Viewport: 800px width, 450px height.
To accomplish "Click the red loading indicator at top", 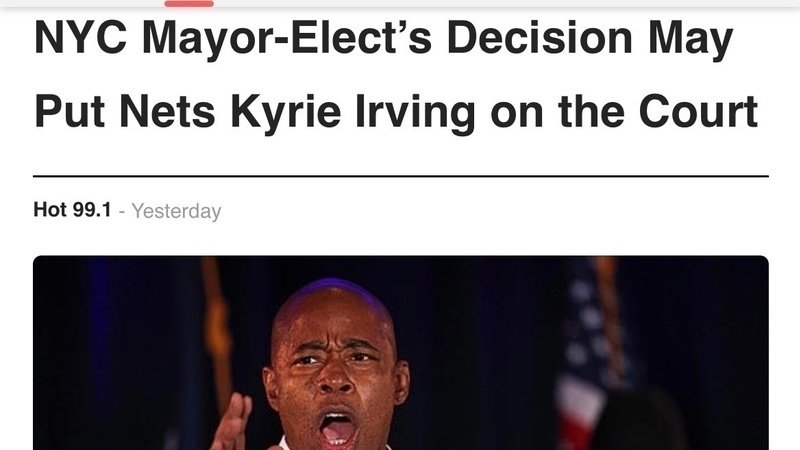I will [x=189, y=4].
